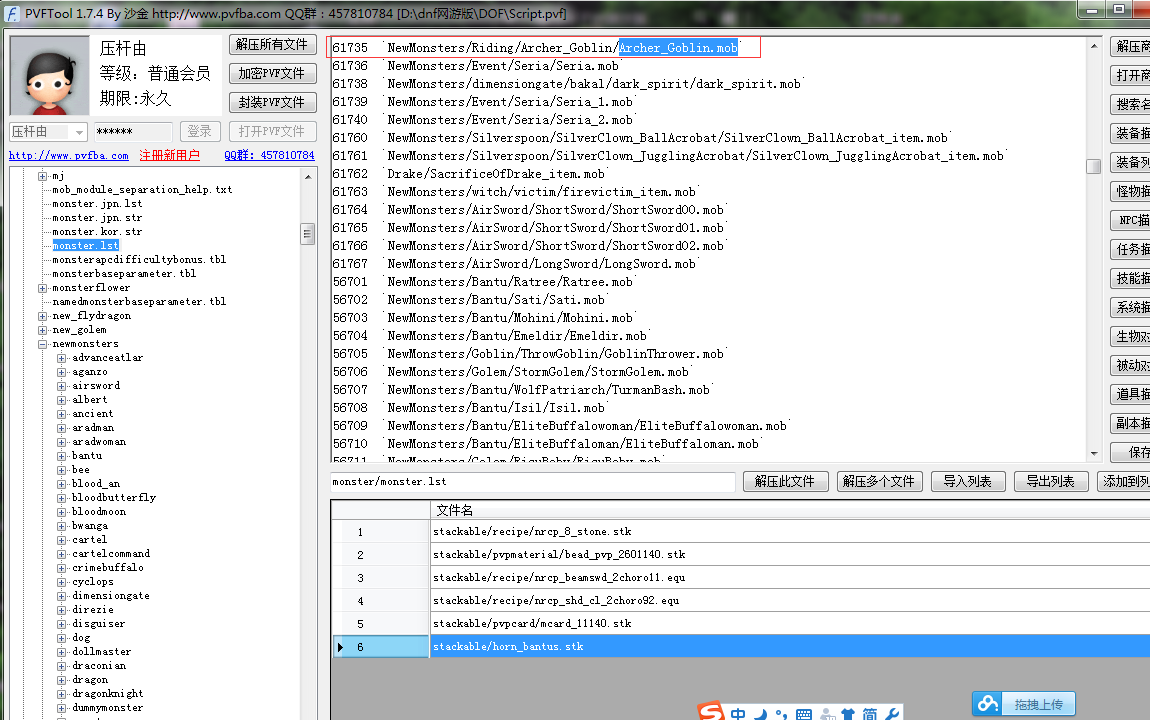Open the http://www.pvfba.com link
Viewport: 1150px width, 720px height.
[68, 156]
